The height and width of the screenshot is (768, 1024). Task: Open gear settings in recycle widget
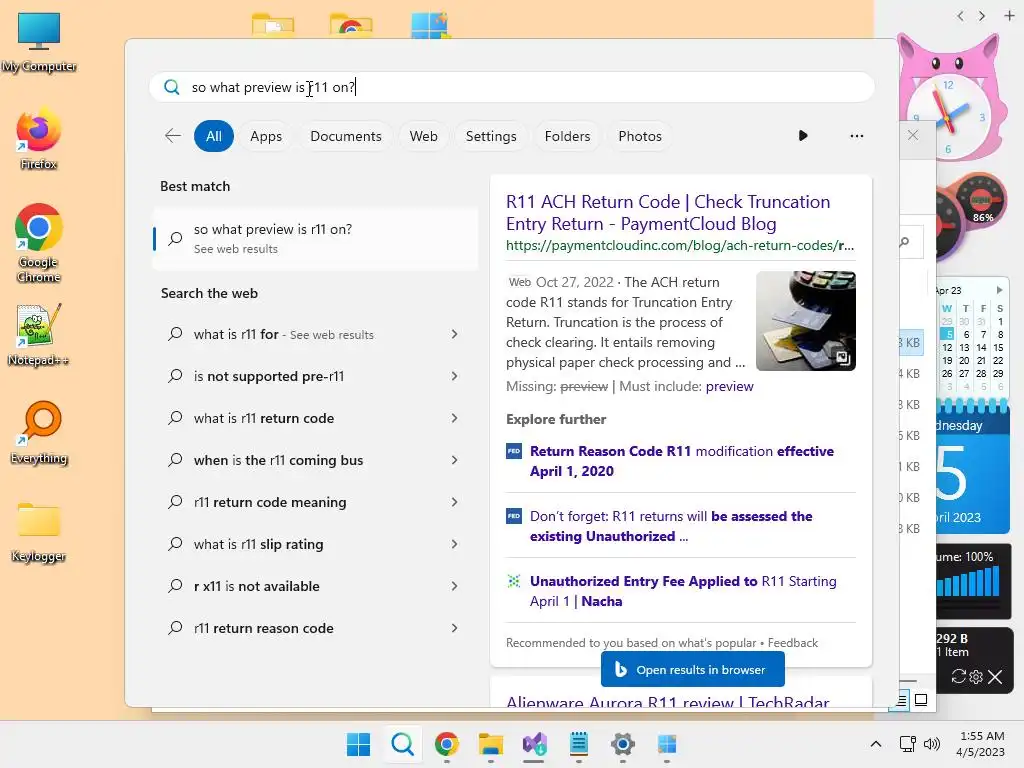pos(976,677)
